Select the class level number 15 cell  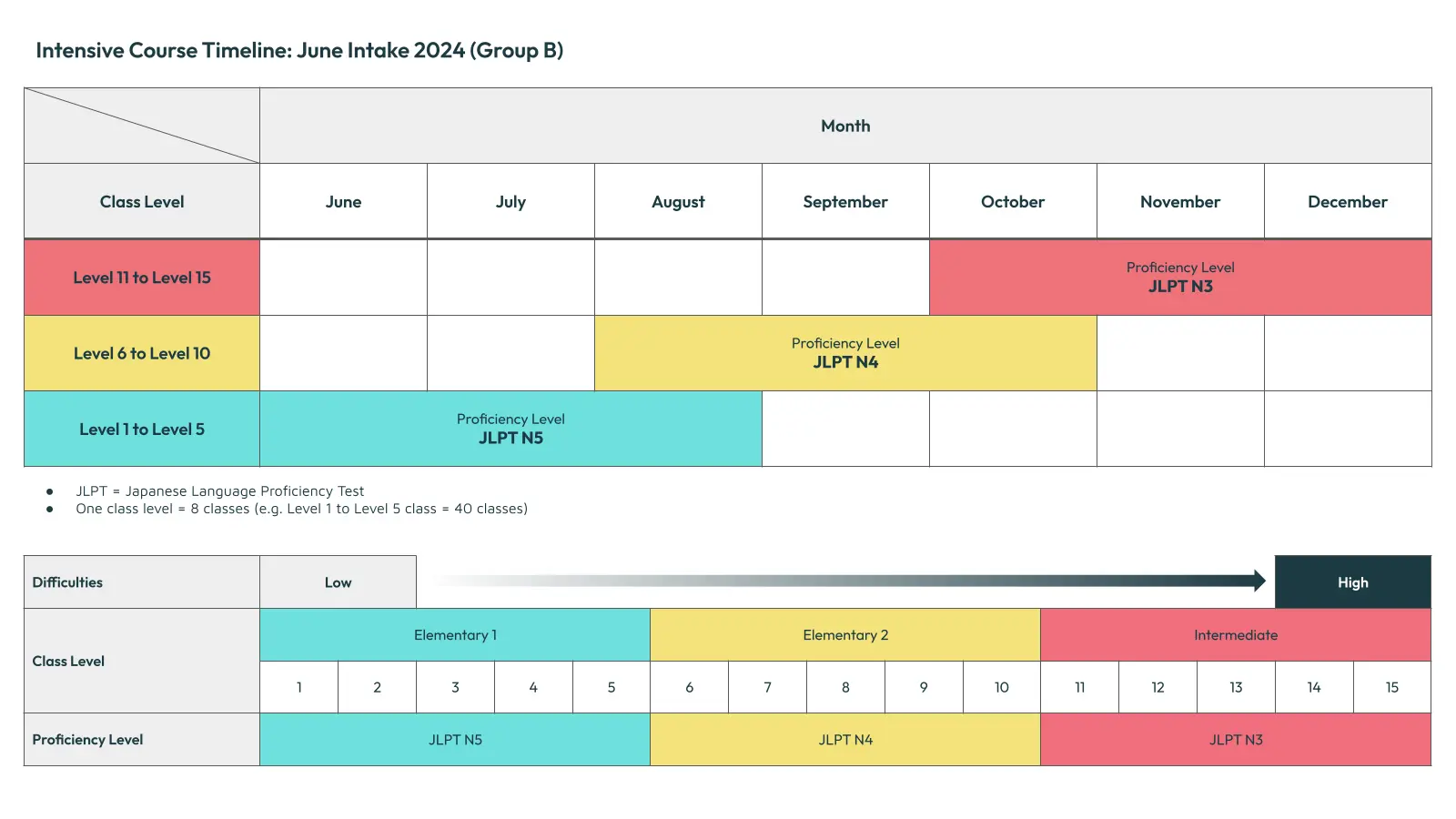coord(1391,687)
